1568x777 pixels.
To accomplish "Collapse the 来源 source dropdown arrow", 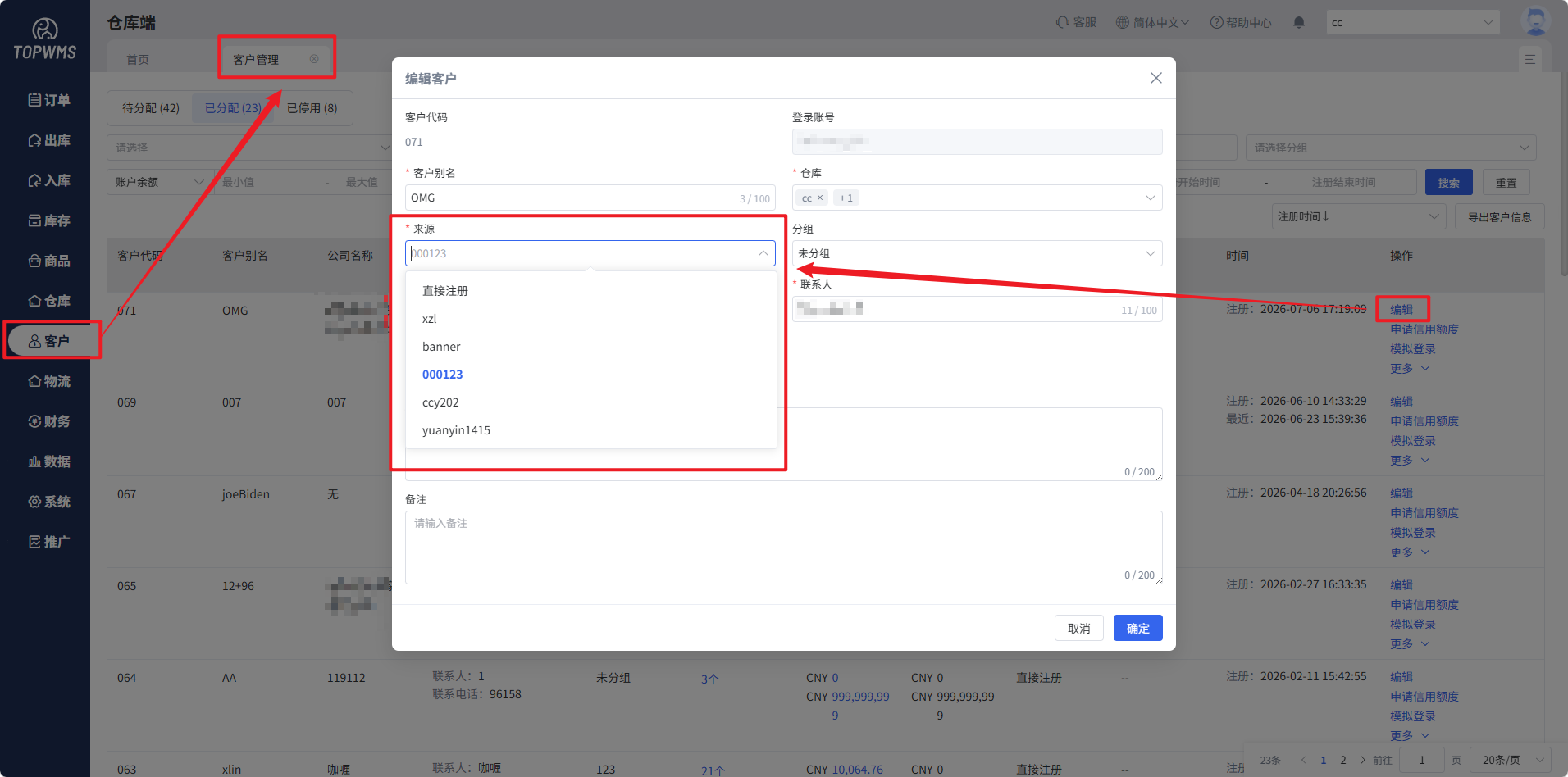I will pyautogui.click(x=763, y=253).
